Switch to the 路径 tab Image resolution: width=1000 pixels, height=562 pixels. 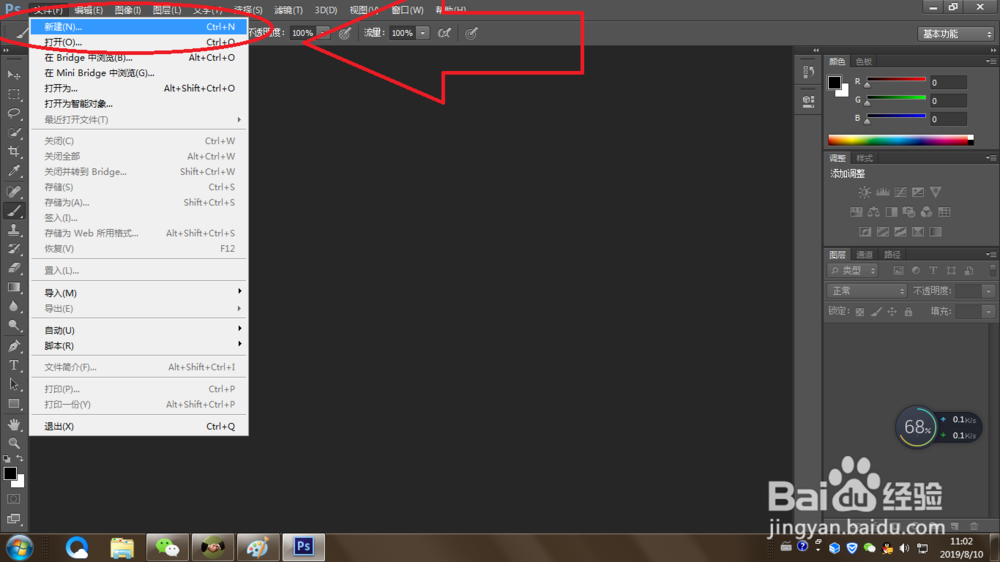(892, 255)
